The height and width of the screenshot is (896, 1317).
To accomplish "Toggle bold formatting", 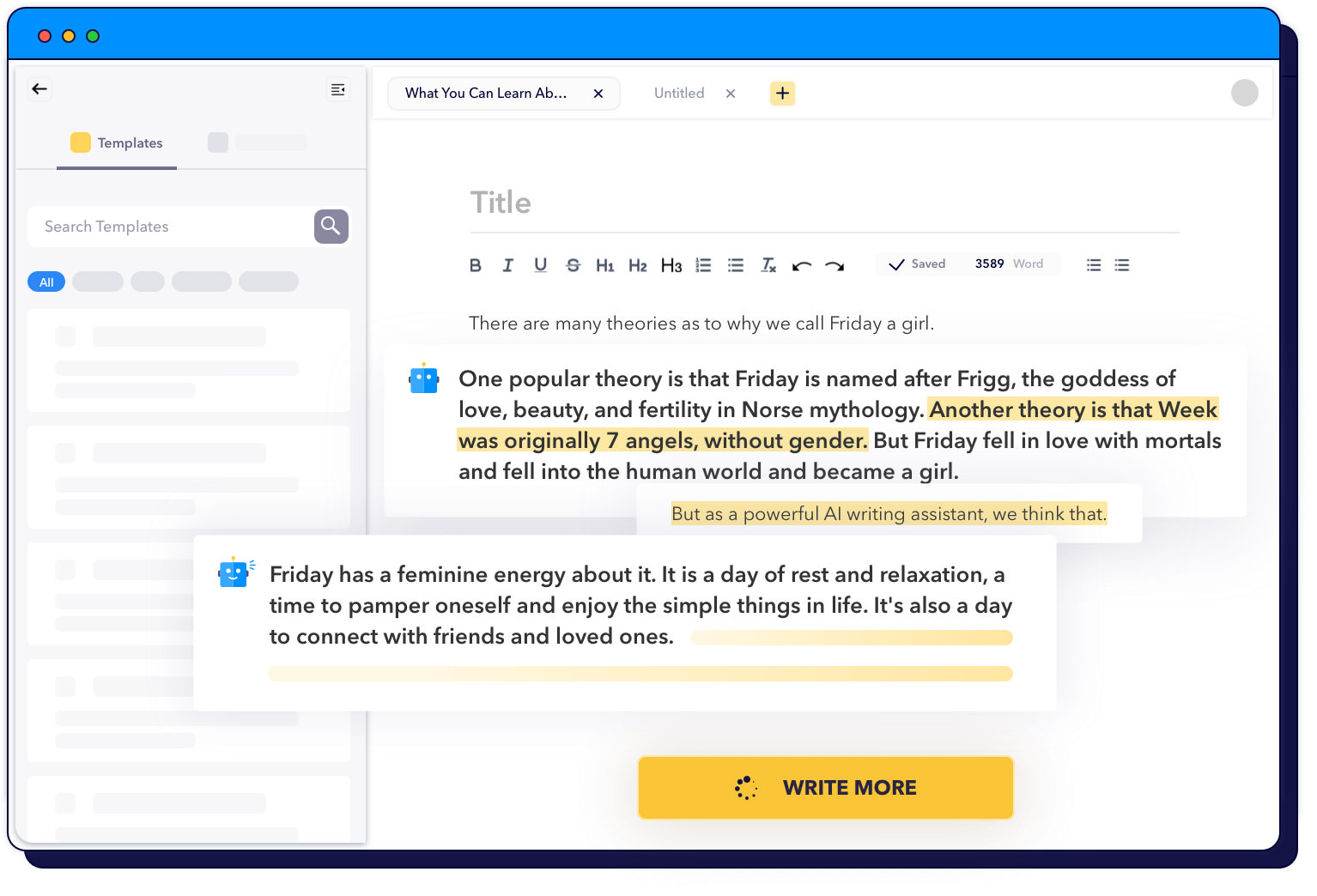I will coord(475,265).
